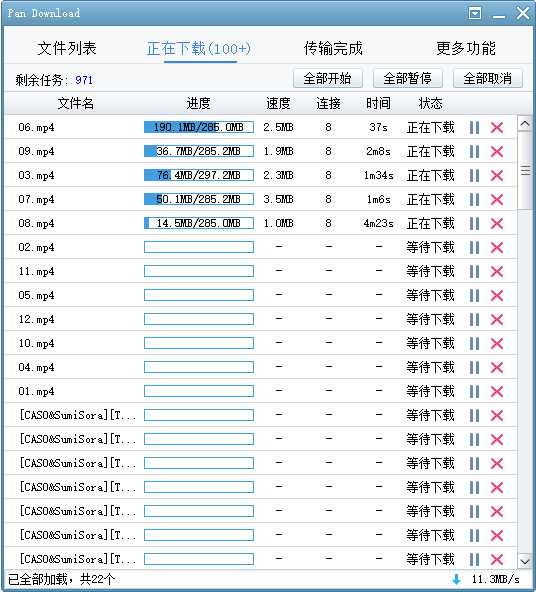Select the 正在下载(100+) tab

(199, 48)
